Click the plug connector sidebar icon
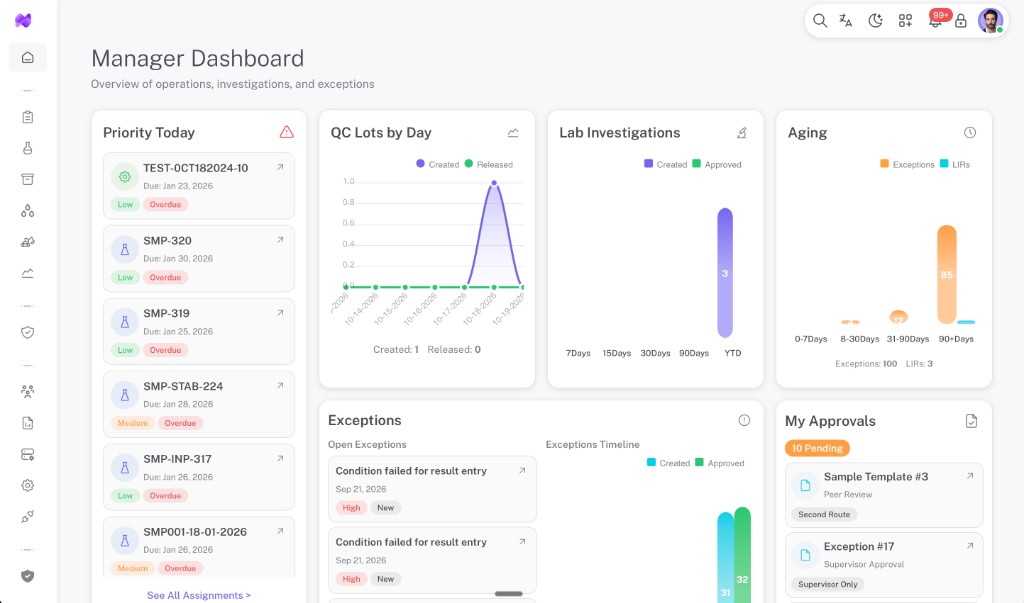 coord(27,517)
